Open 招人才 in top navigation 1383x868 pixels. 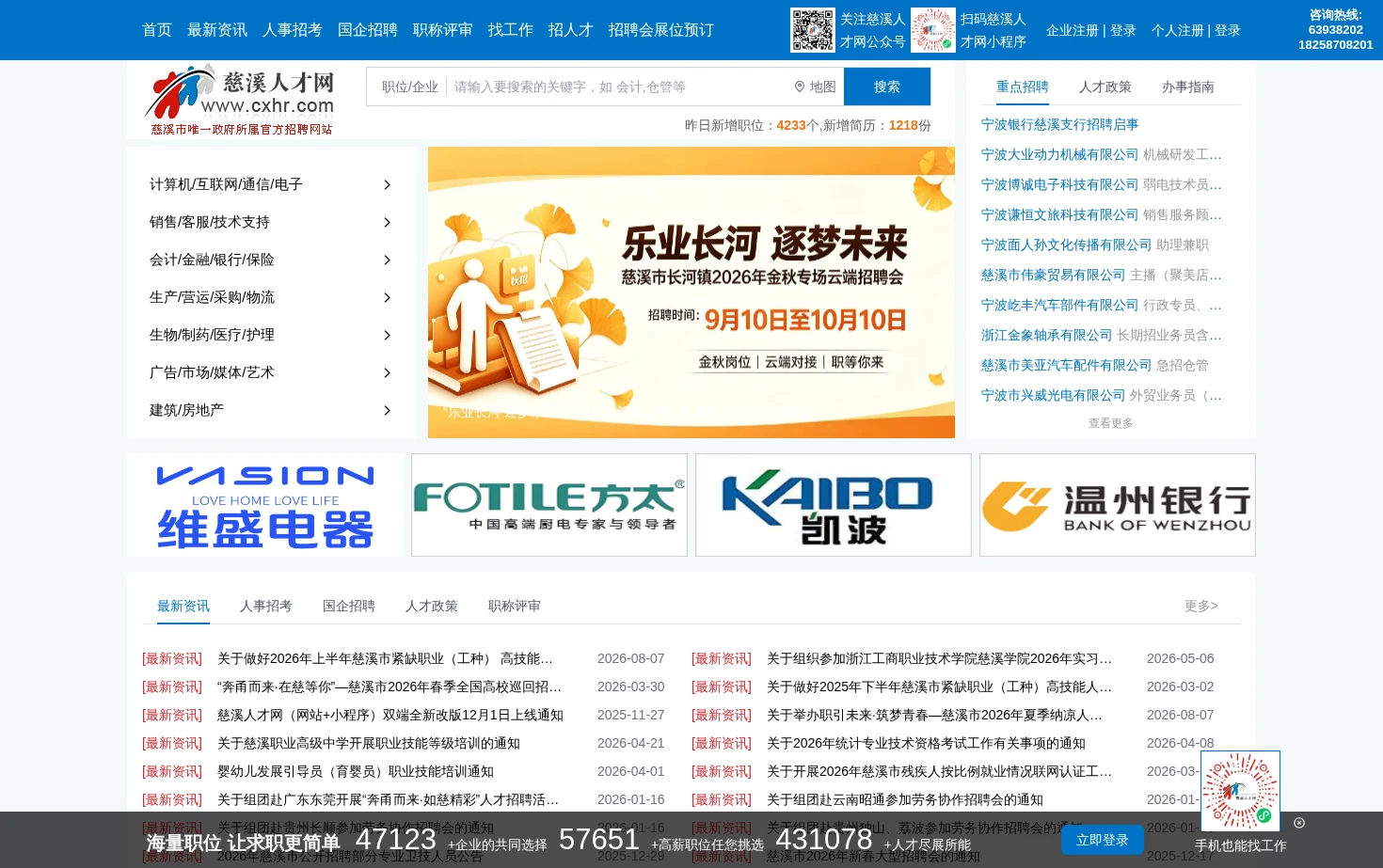coord(571,30)
